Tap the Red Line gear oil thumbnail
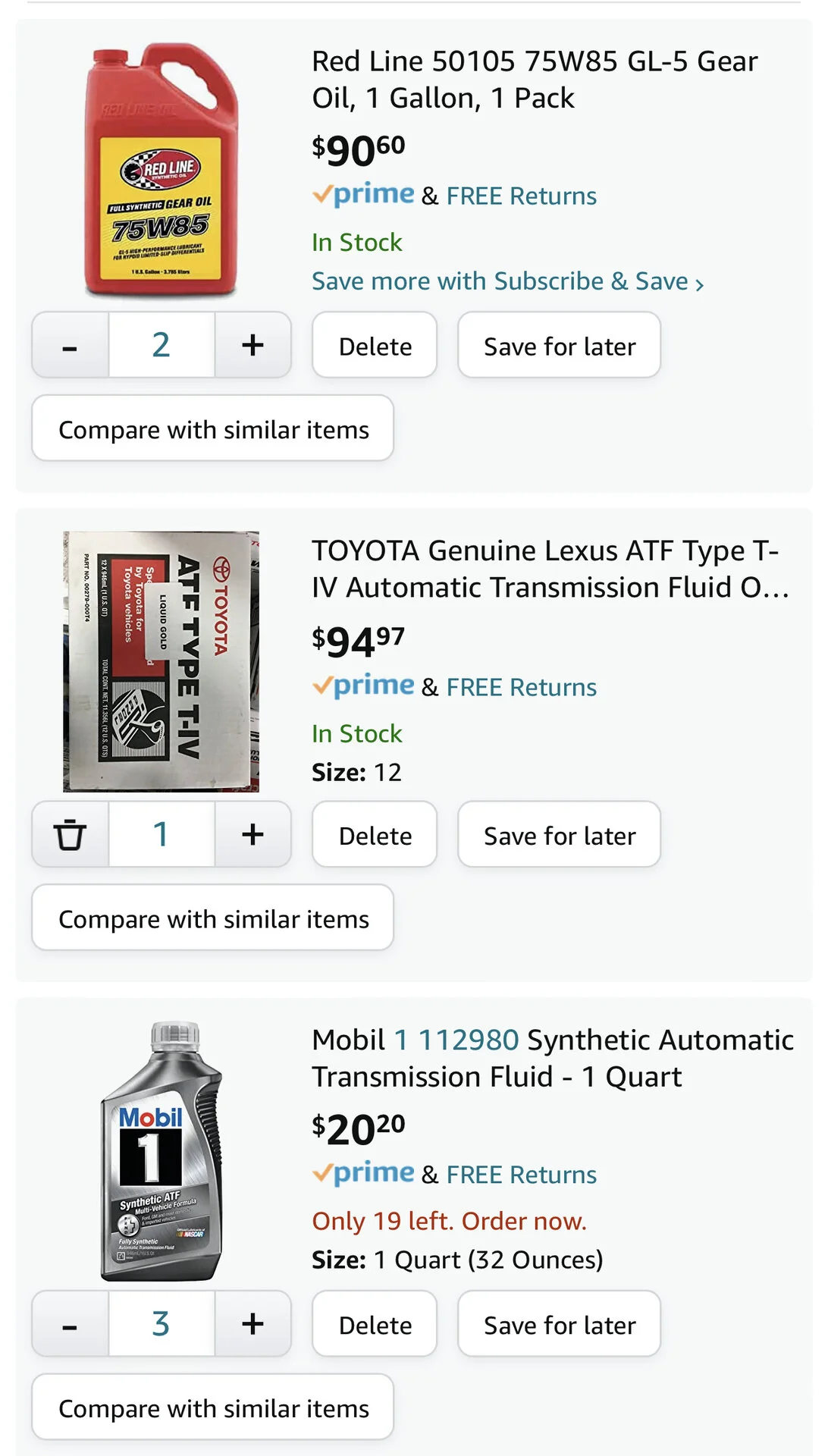This screenshot has width=828, height=1456. (161, 170)
